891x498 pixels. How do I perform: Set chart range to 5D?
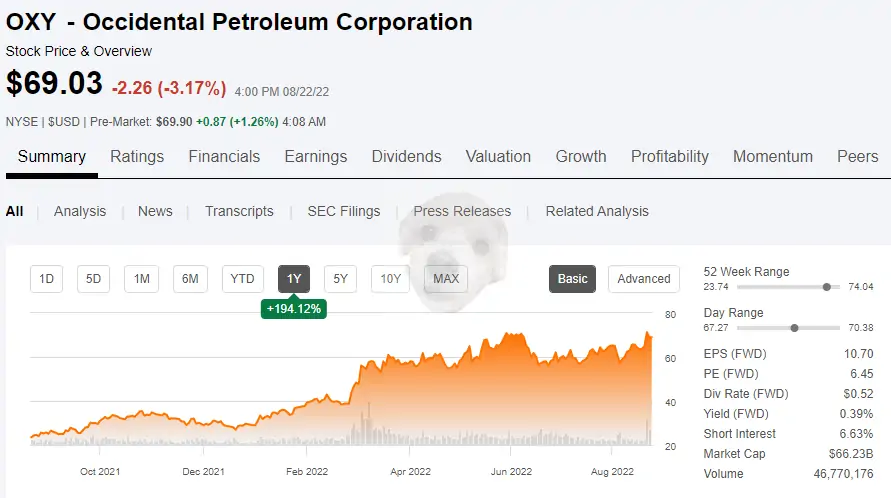(x=93, y=279)
